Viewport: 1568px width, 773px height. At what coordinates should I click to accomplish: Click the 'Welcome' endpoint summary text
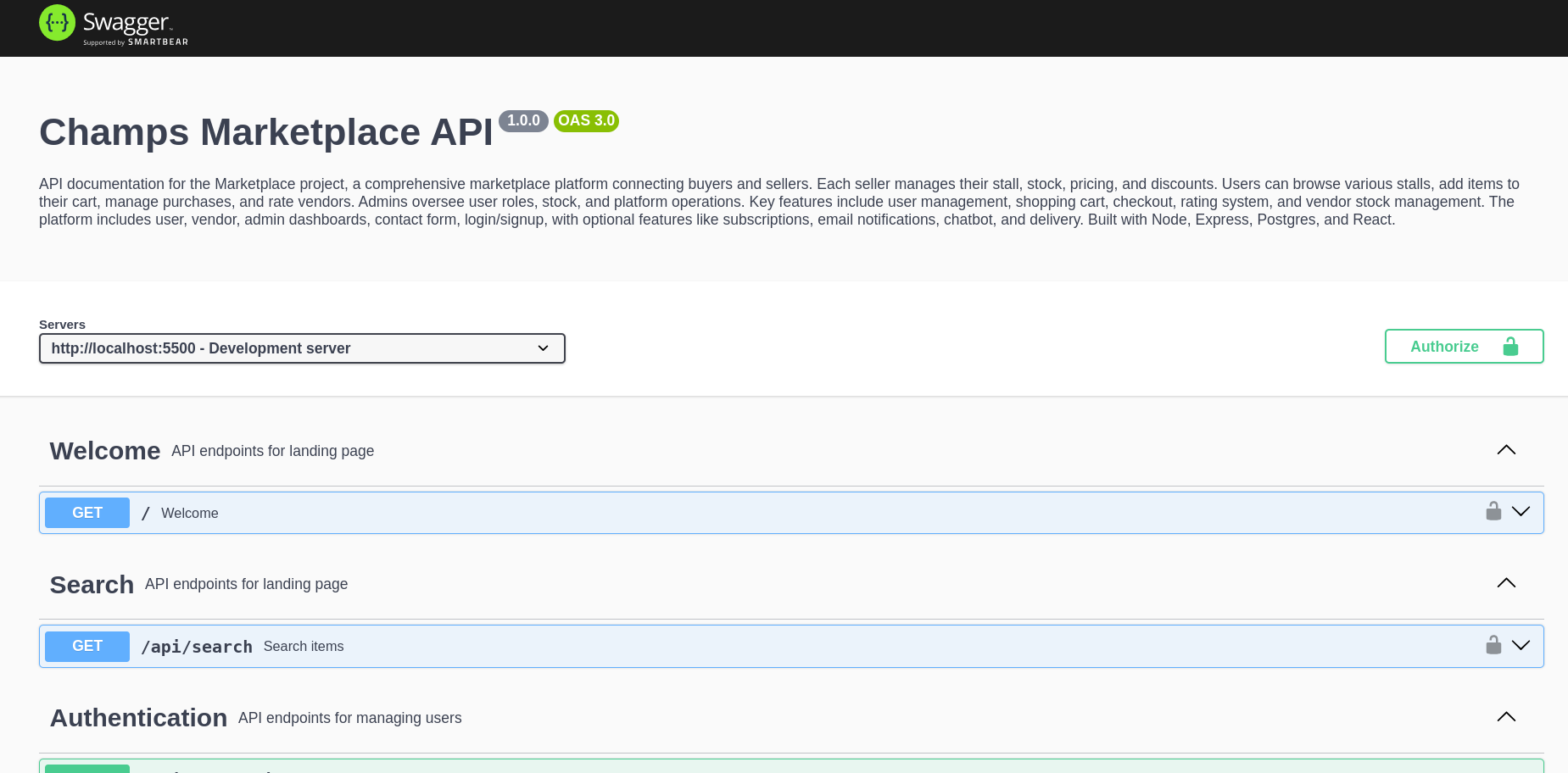(x=190, y=514)
